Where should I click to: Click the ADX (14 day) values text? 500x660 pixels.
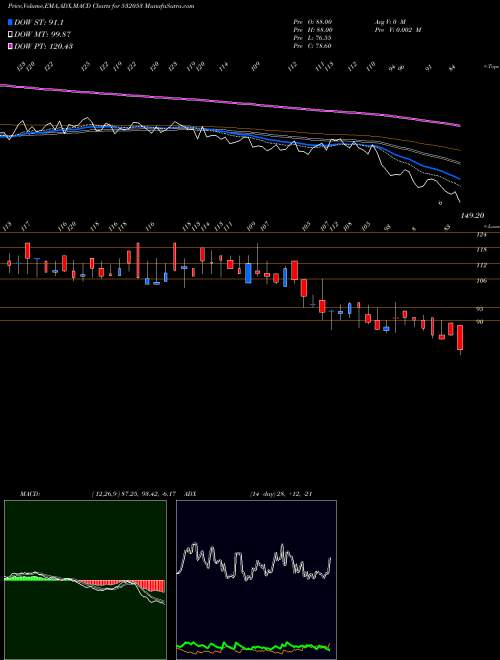[280, 494]
